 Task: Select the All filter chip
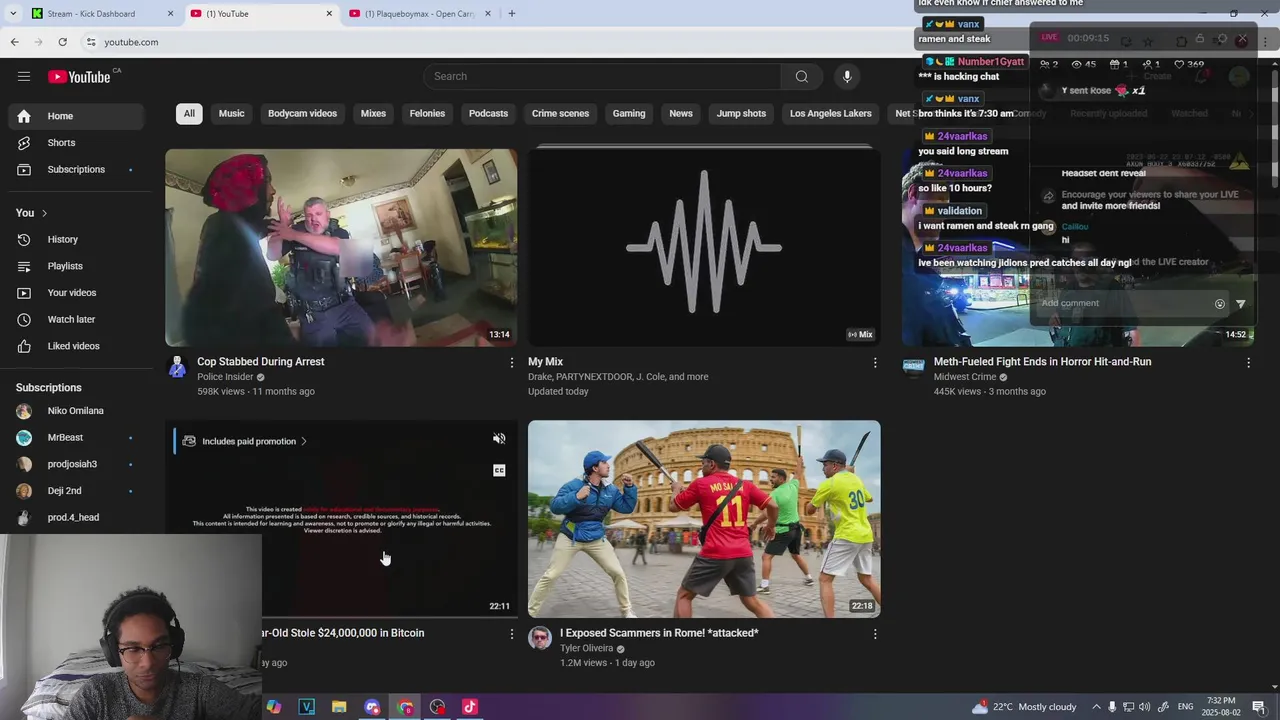189,113
